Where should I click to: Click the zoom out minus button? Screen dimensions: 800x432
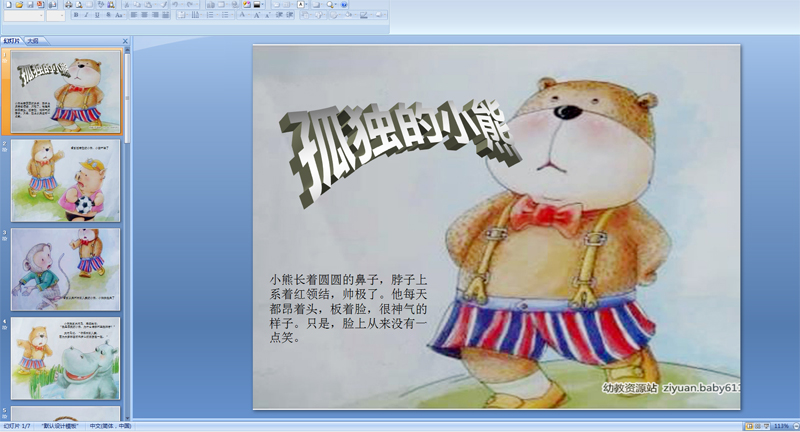pos(796,426)
